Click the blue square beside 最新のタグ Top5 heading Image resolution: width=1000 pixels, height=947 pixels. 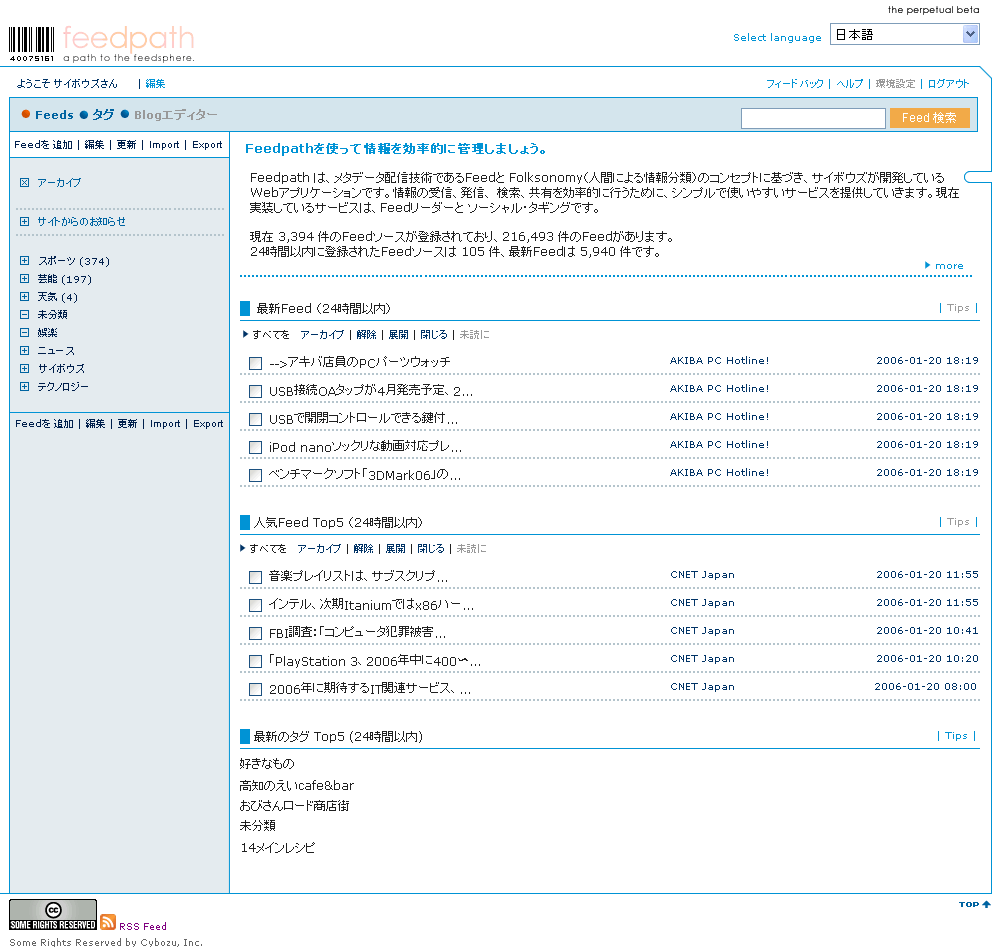point(245,737)
